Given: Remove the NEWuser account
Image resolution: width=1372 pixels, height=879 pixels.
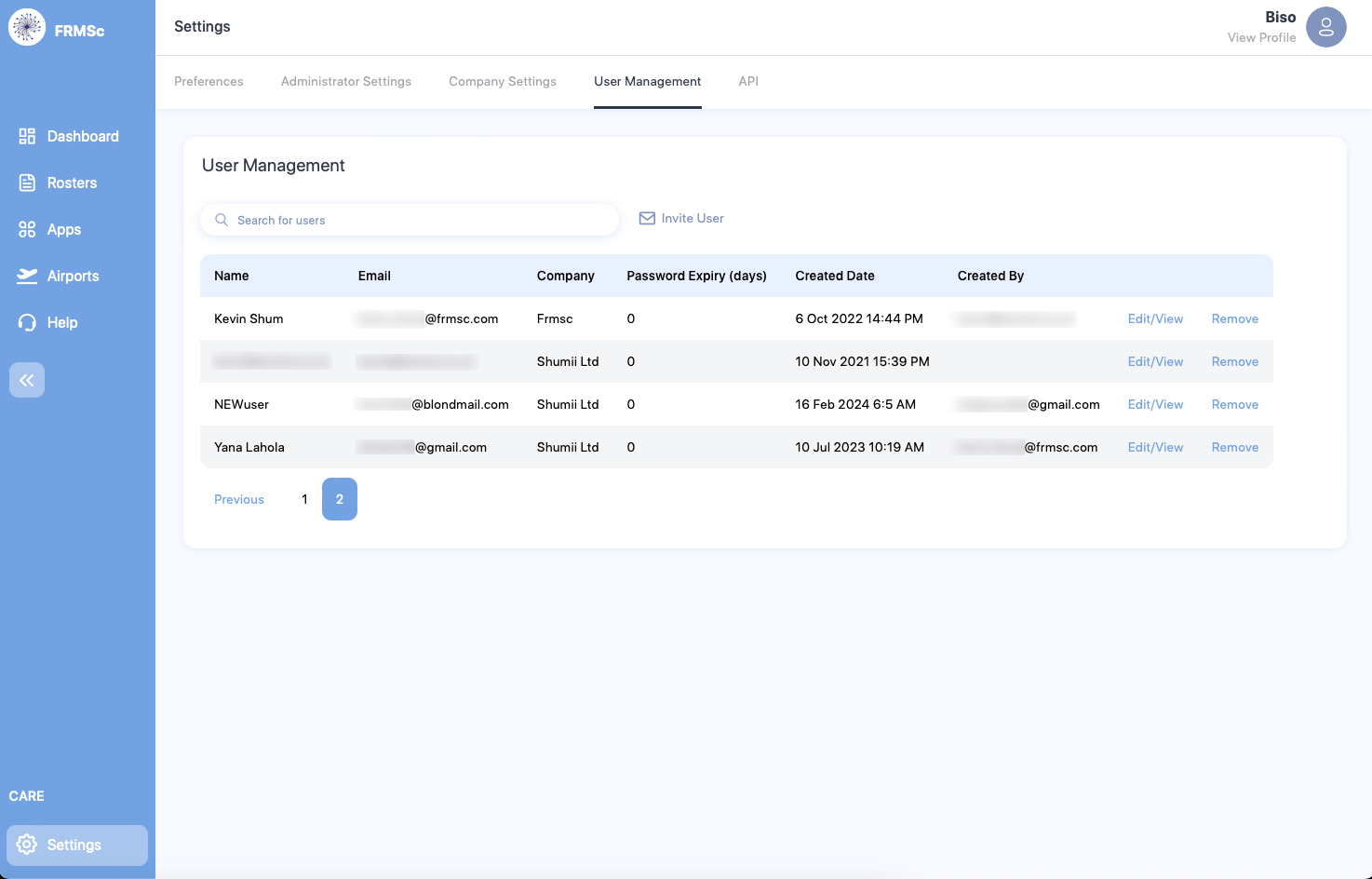Looking at the screenshot, I should 1235,404.
